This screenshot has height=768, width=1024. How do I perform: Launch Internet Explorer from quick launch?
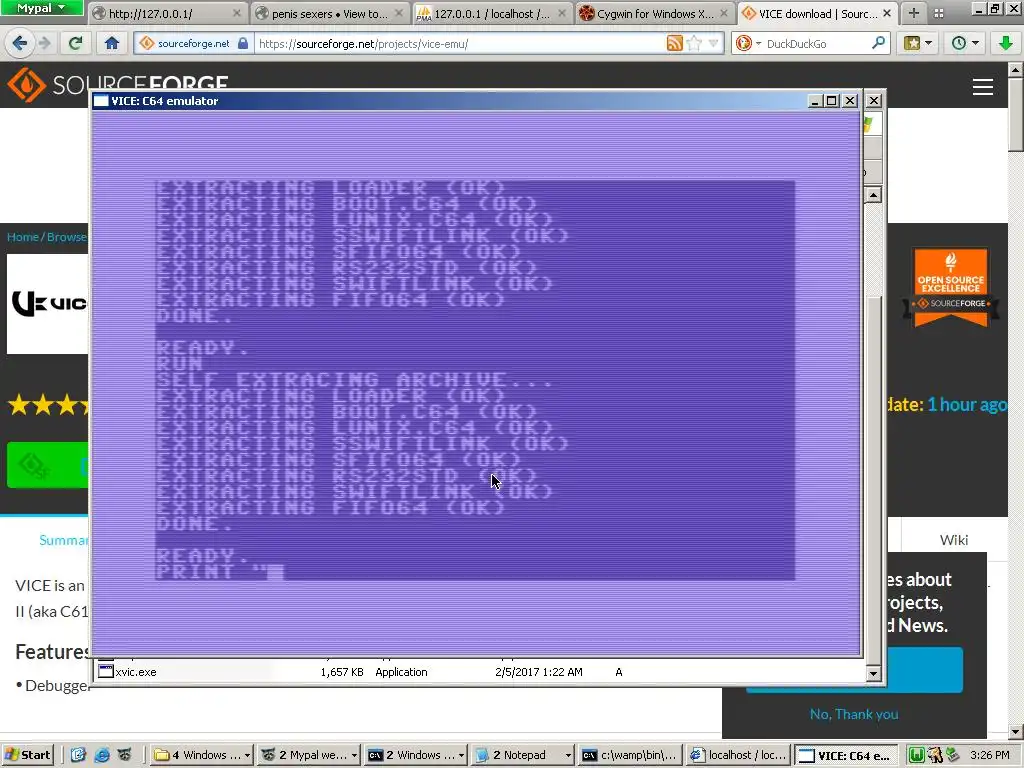tap(102, 755)
